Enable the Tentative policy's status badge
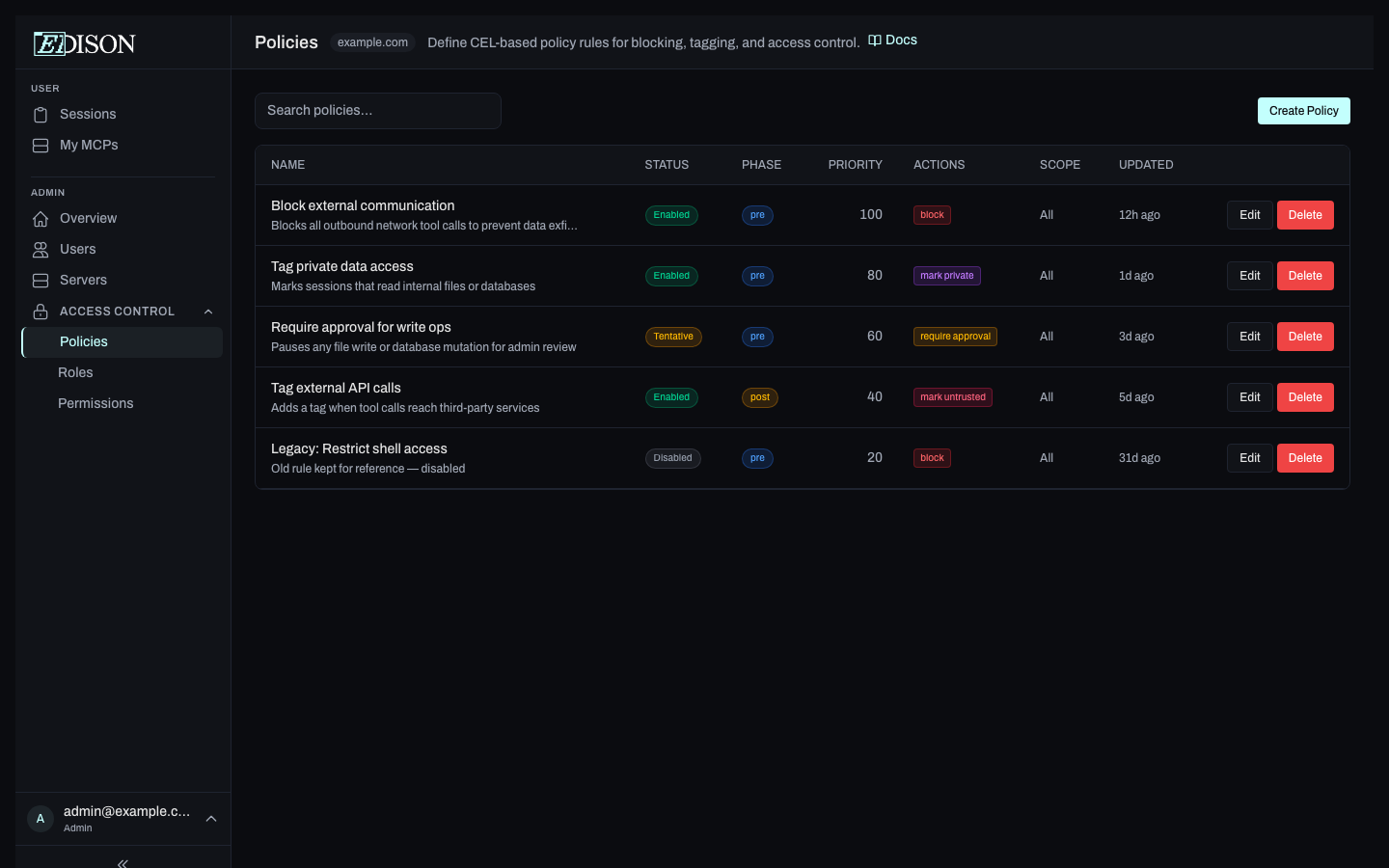The height and width of the screenshot is (868, 1389). (x=673, y=337)
